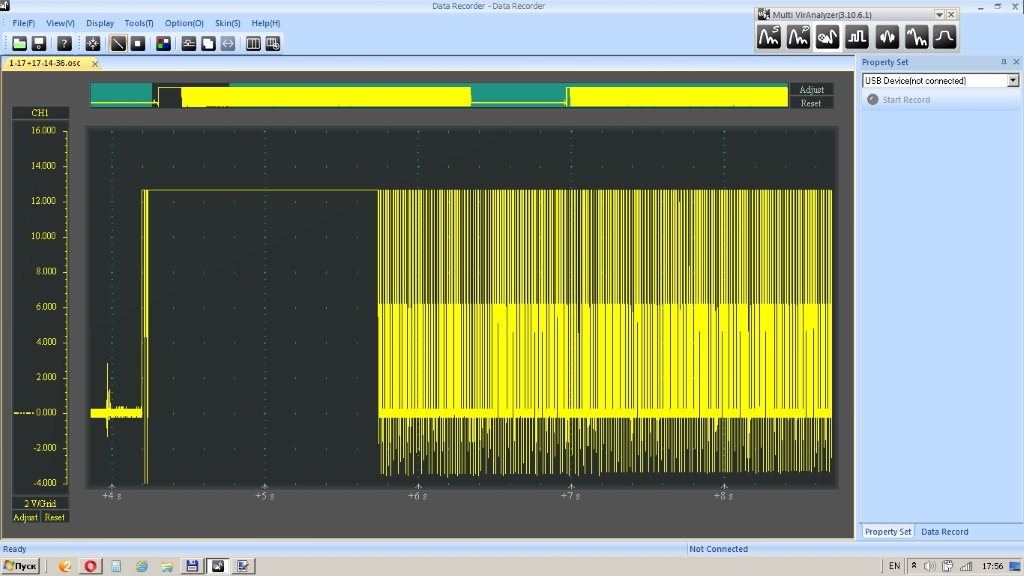Select the diagonal line draw tool
This screenshot has height=576, width=1024.
pos(118,43)
